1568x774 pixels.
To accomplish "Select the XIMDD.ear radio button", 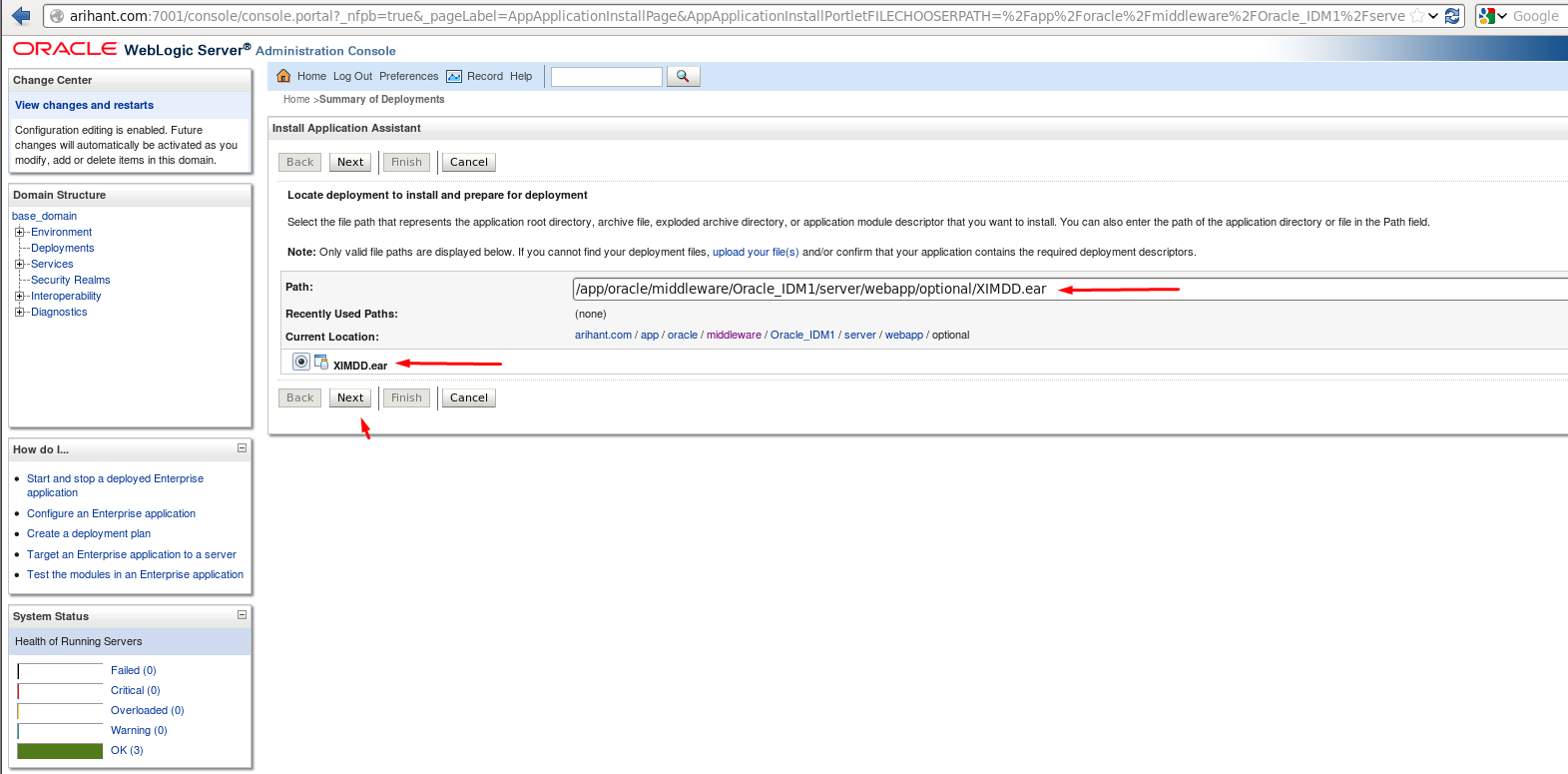I will (301, 362).
